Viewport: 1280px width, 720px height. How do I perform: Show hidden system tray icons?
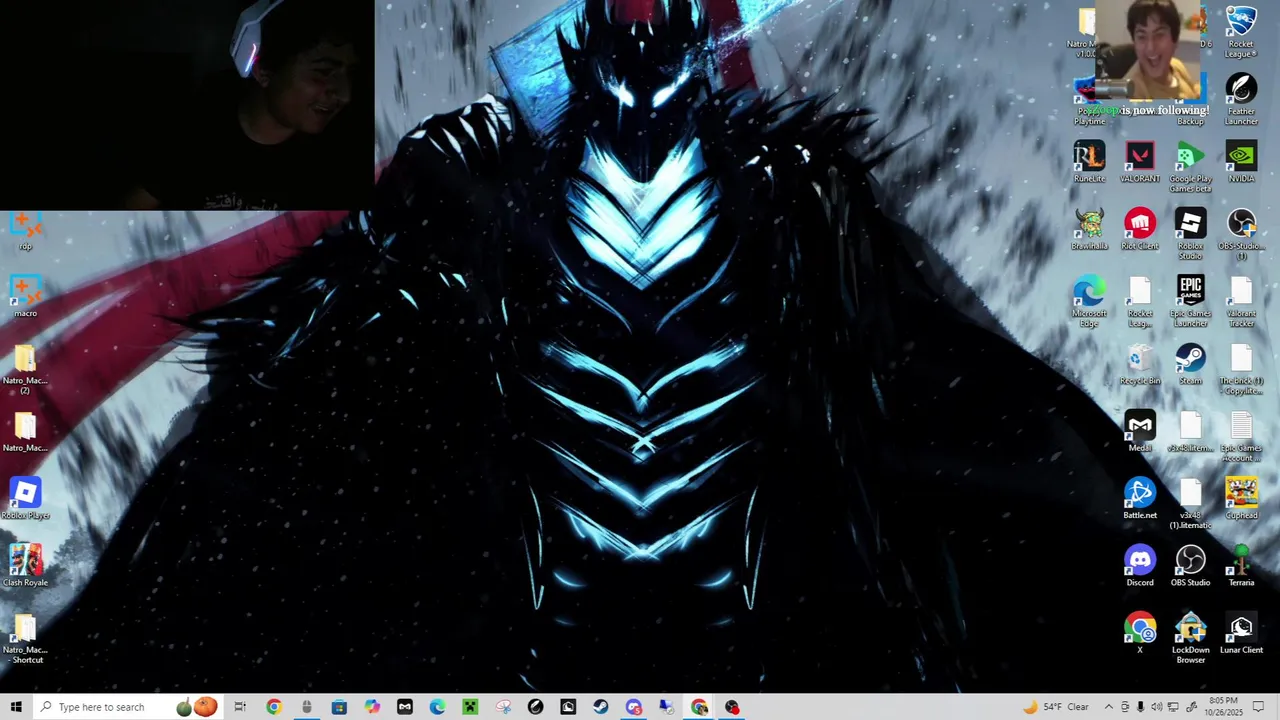(x=1108, y=707)
